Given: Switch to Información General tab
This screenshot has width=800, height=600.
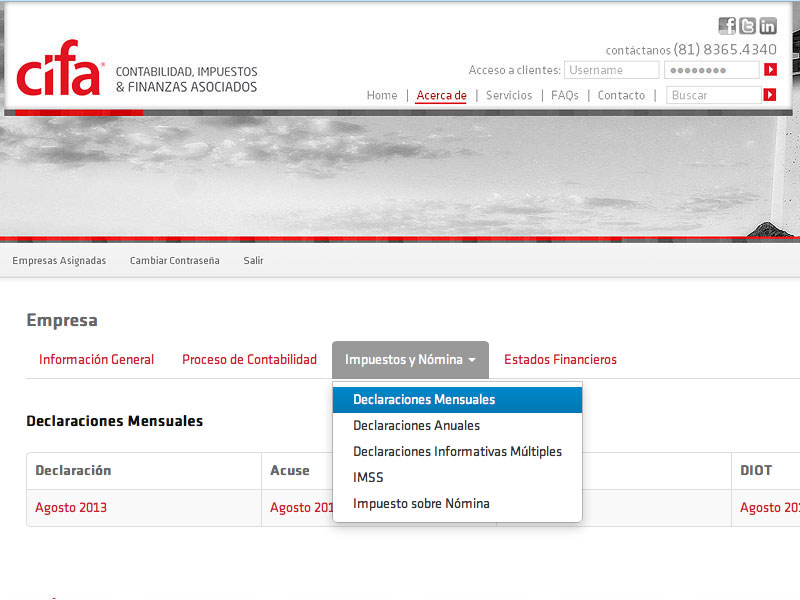Looking at the screenshot, I should click(96, 360).
